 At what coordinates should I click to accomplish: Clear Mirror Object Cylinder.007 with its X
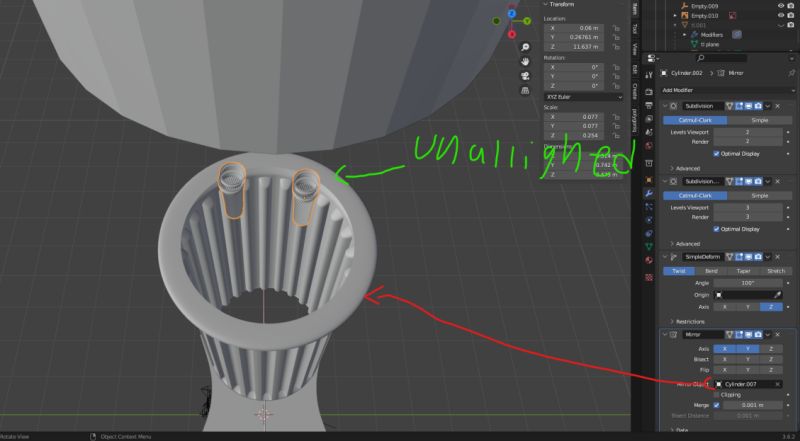click(x=778, y=384)
